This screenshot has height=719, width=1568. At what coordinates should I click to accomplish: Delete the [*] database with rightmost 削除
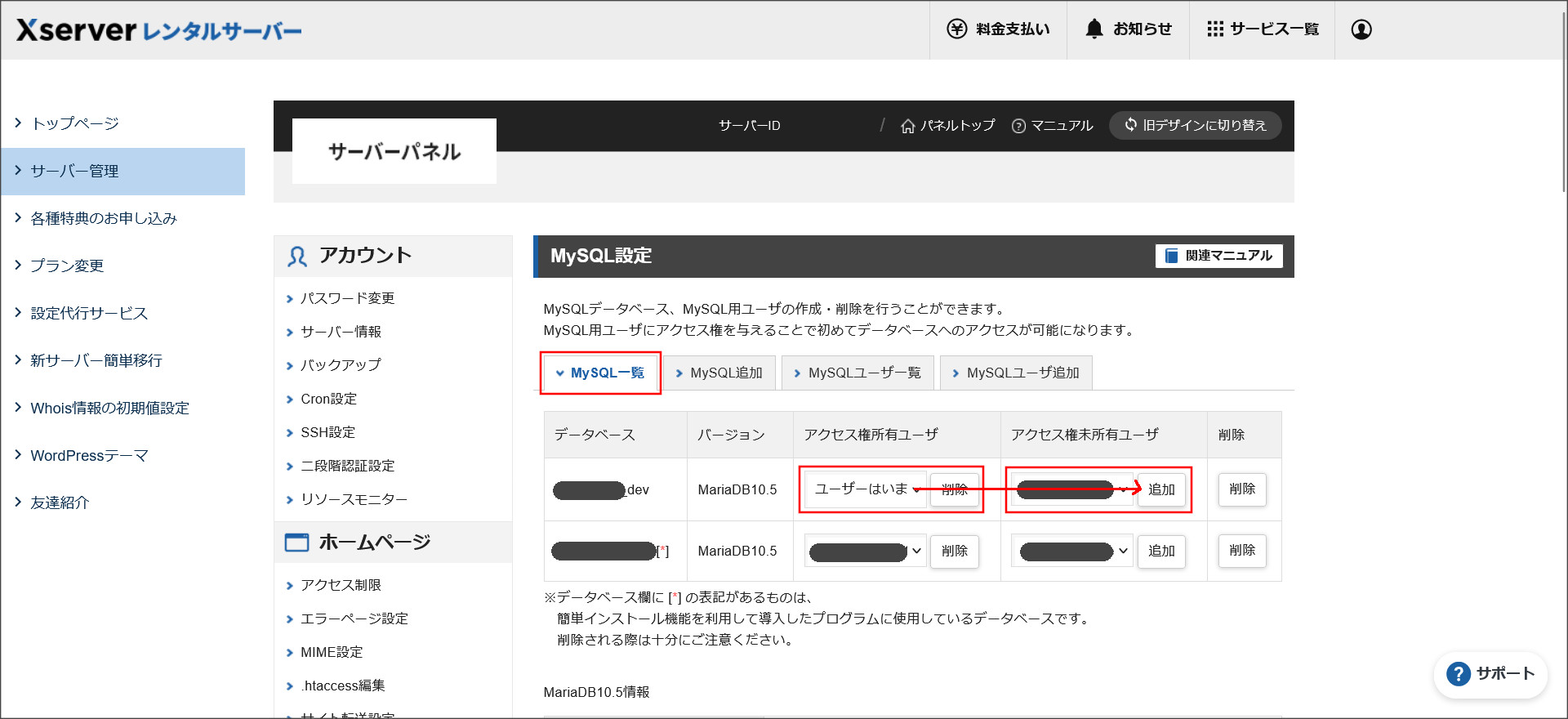click(x=1242, y=551)
